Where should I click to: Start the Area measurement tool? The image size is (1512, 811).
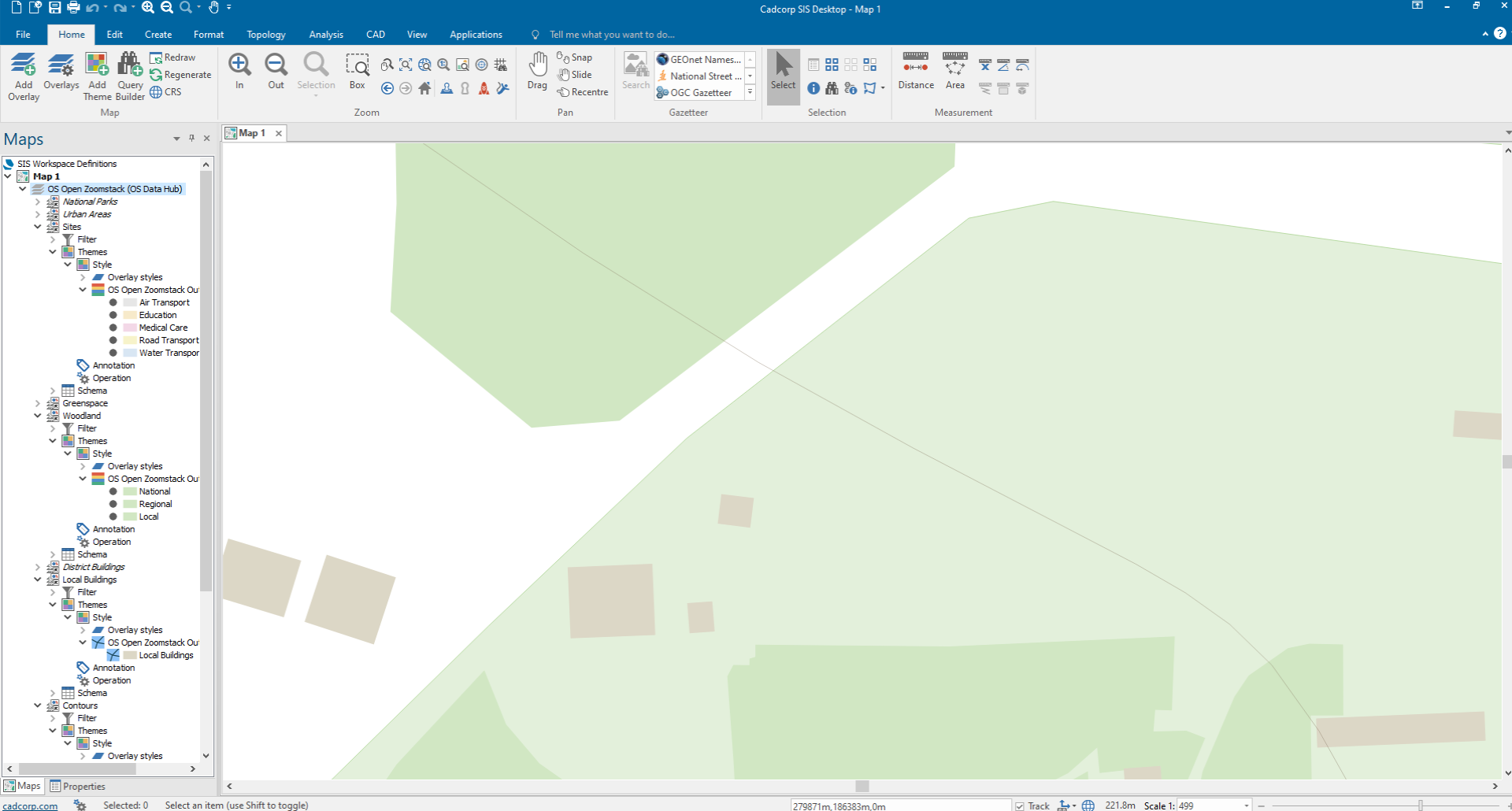click(955, 71)
